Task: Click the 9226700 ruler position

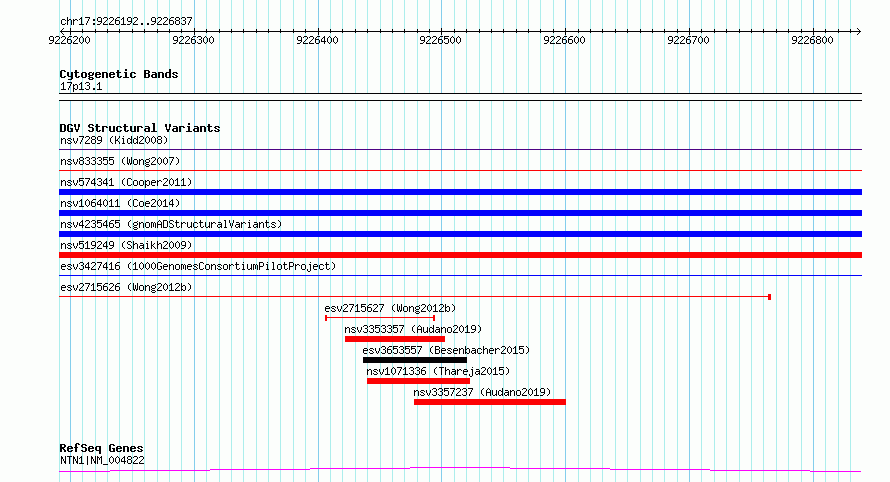Action: (x=689, y=40)
